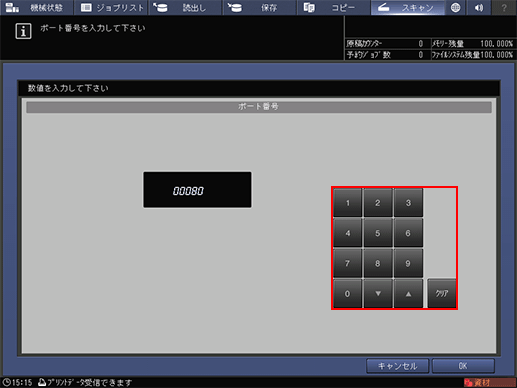Open help with the question mark icon
This screenshot has height=388, width=517.
[x=504, y=8]
